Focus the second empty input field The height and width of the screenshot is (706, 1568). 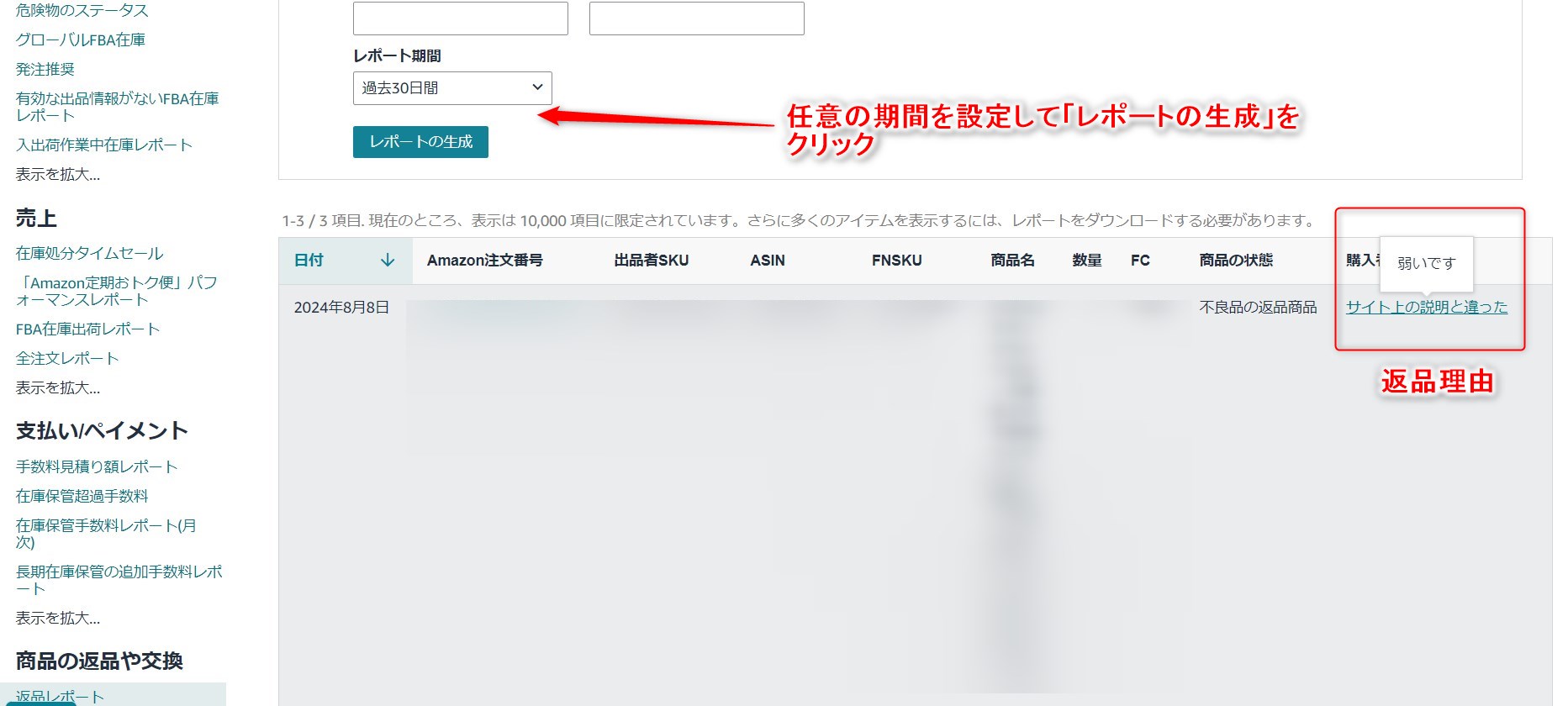pyautogui.click(x=697, y=18)
